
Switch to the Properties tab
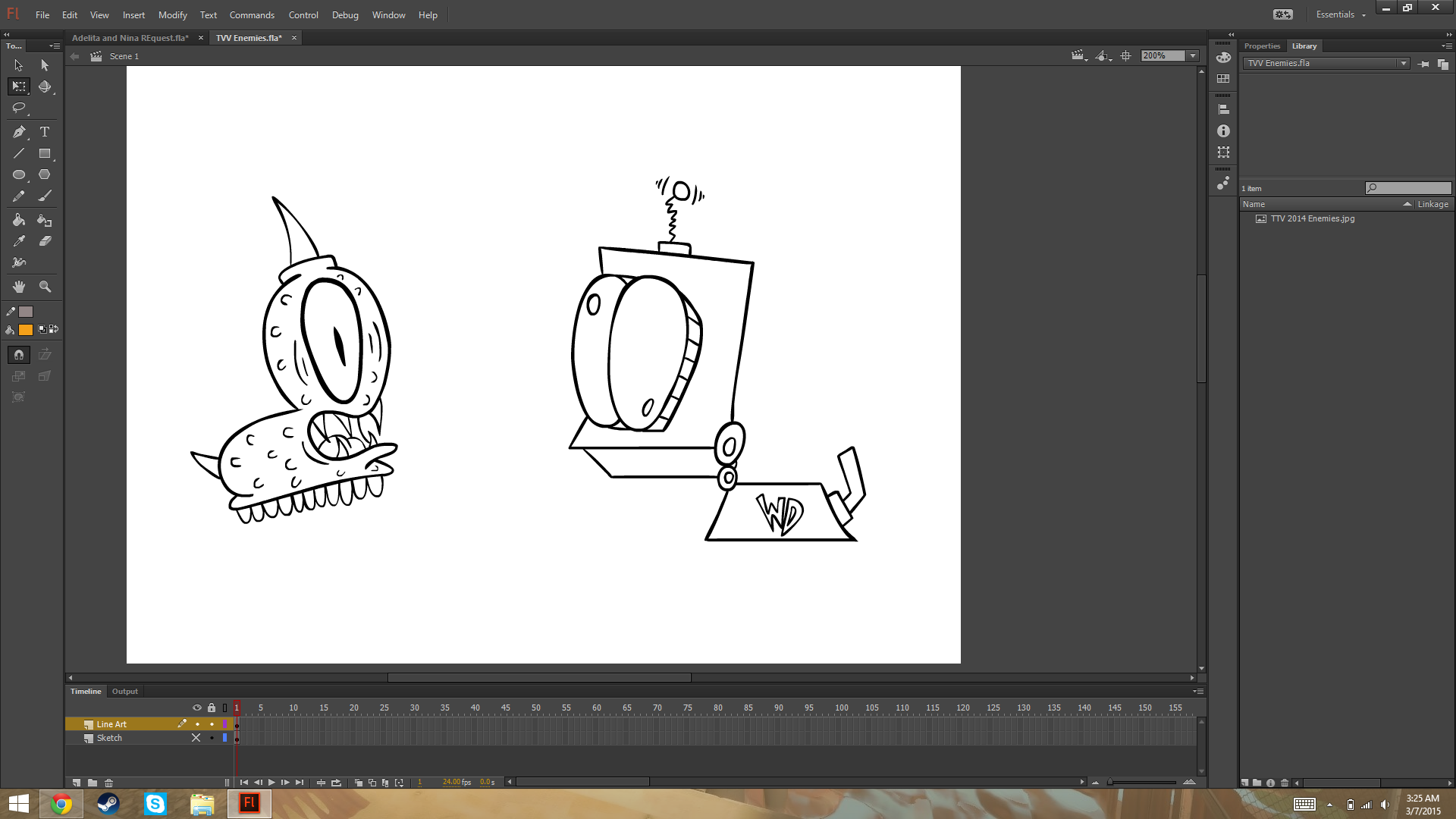1262,46
